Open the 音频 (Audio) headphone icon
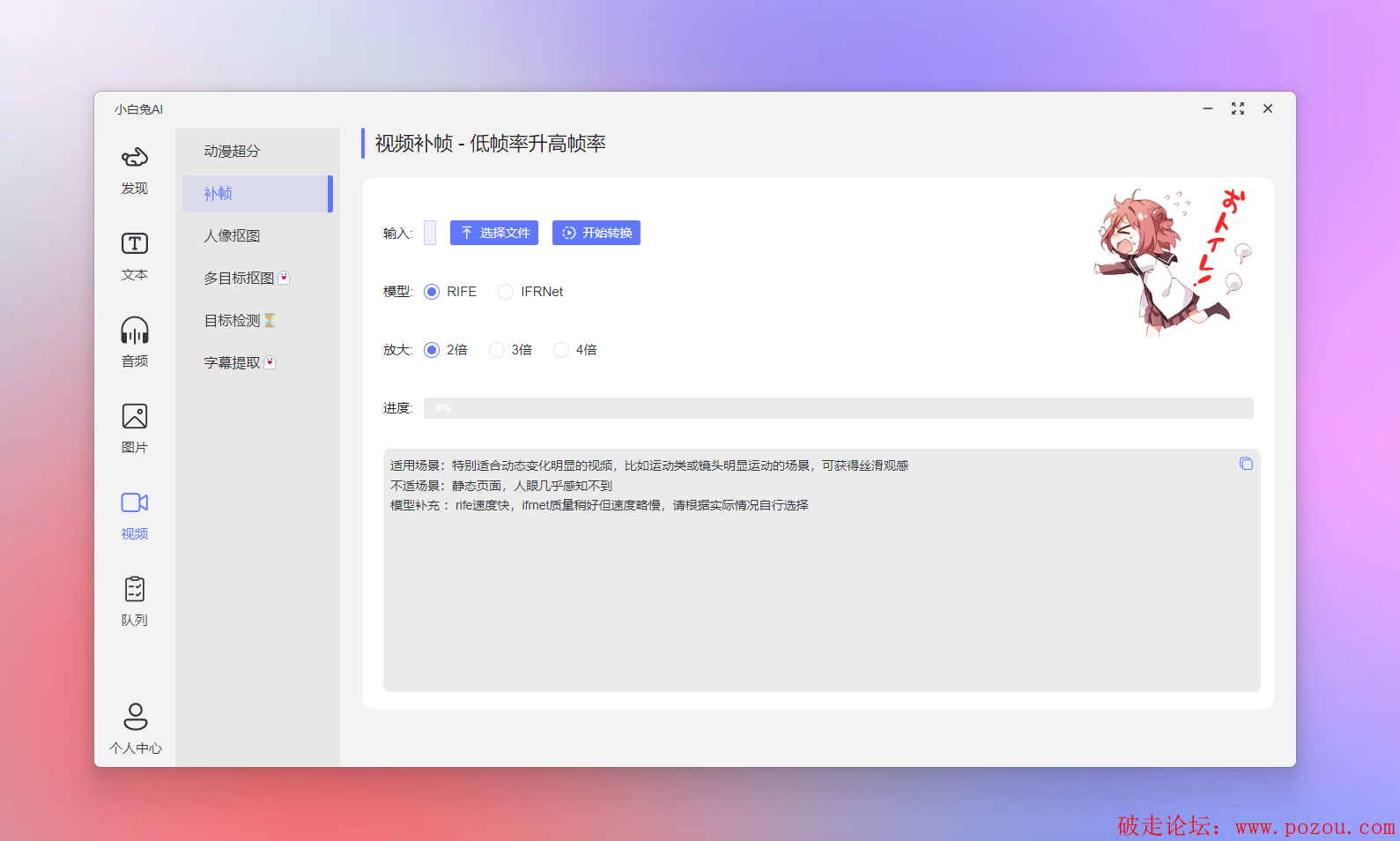1400x841 pixels. [x=135, y=331]
